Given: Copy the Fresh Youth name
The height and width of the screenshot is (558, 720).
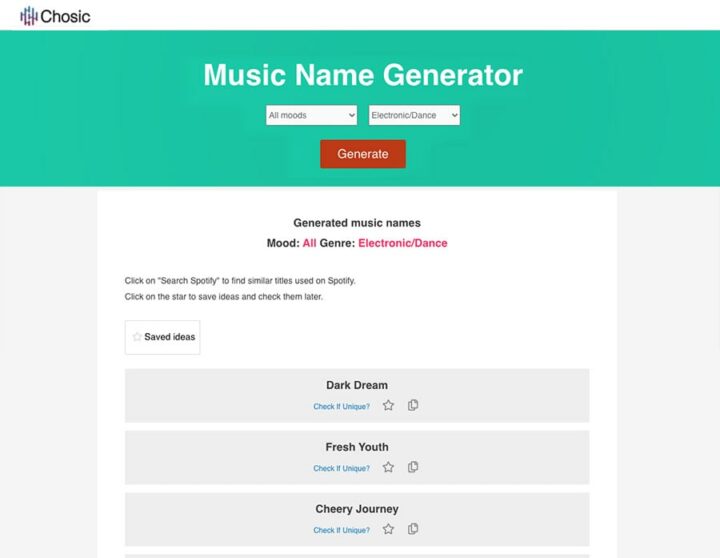Looking at the screenshot, I should [413, 467].
